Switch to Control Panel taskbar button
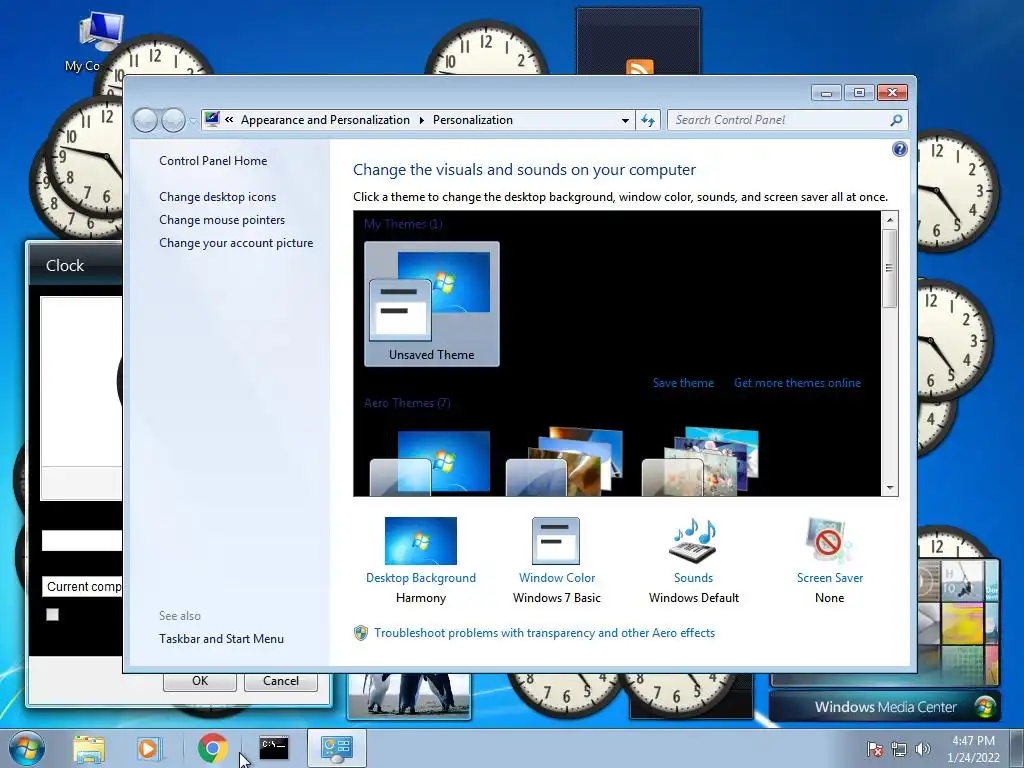This screenshot has height=768, width=1024. pyautogui.click(x=336, y=748)
